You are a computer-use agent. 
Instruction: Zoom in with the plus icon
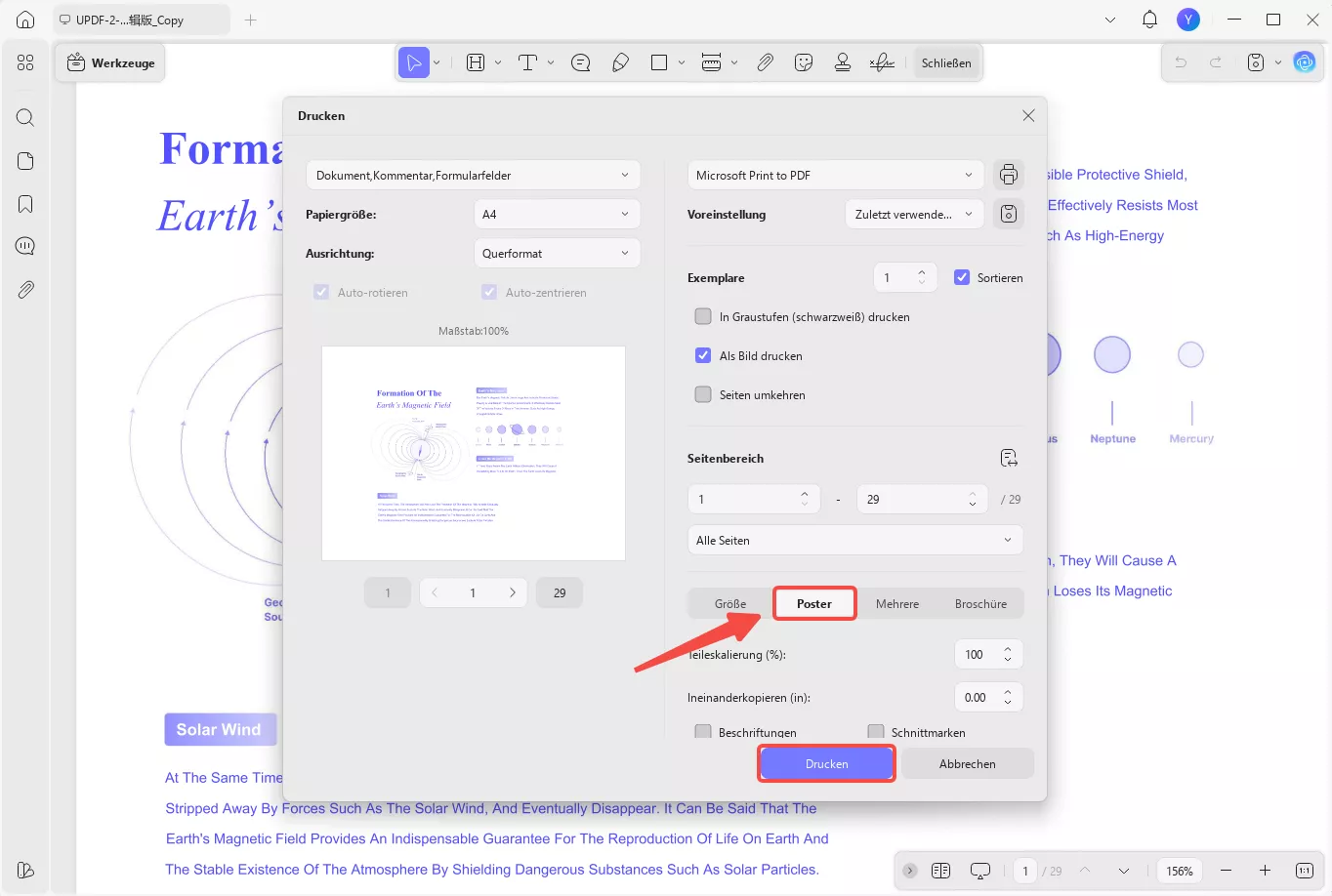[1265, 871]
